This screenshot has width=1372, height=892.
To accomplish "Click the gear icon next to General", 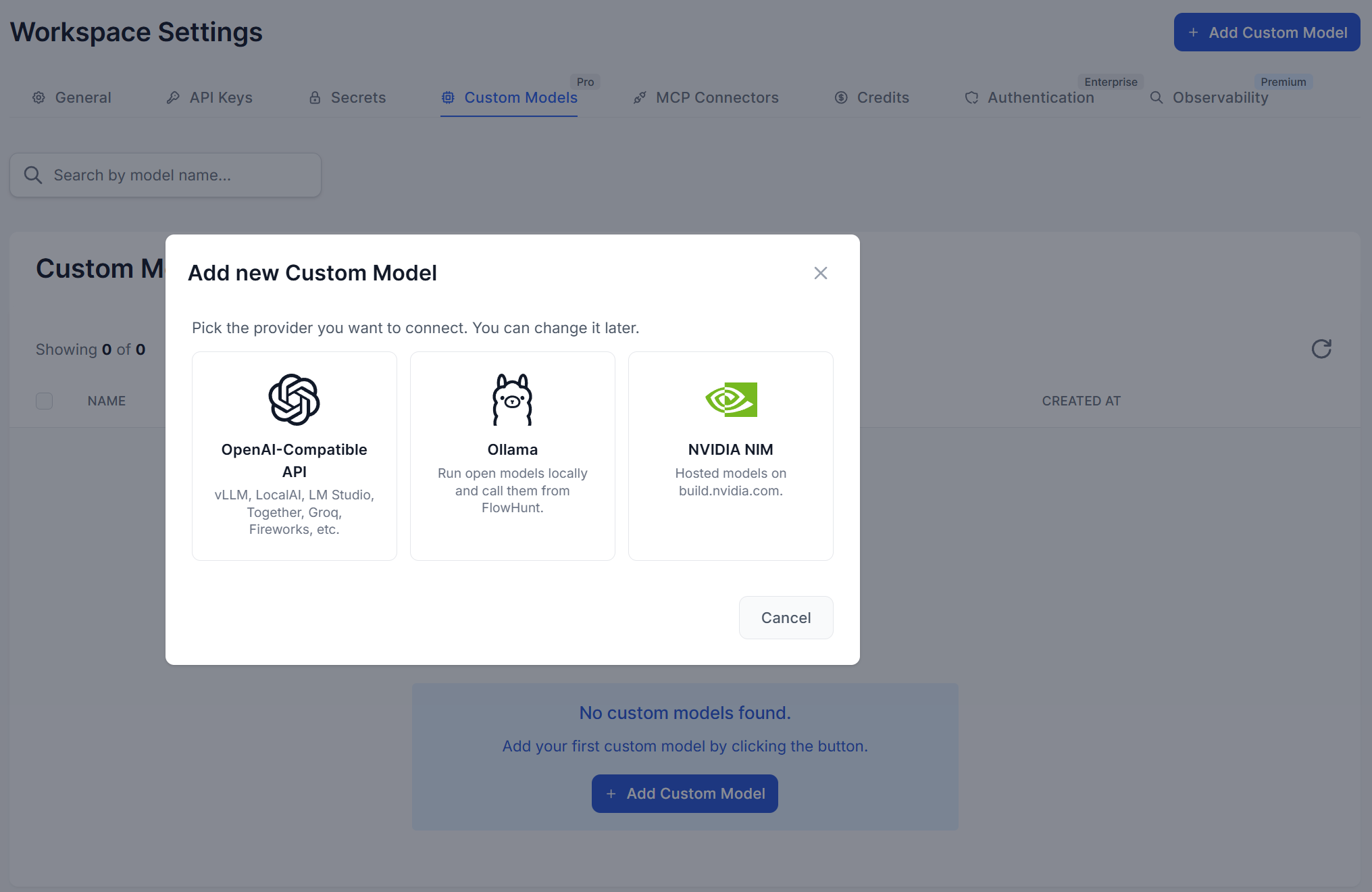I will (x=39, y=97).
